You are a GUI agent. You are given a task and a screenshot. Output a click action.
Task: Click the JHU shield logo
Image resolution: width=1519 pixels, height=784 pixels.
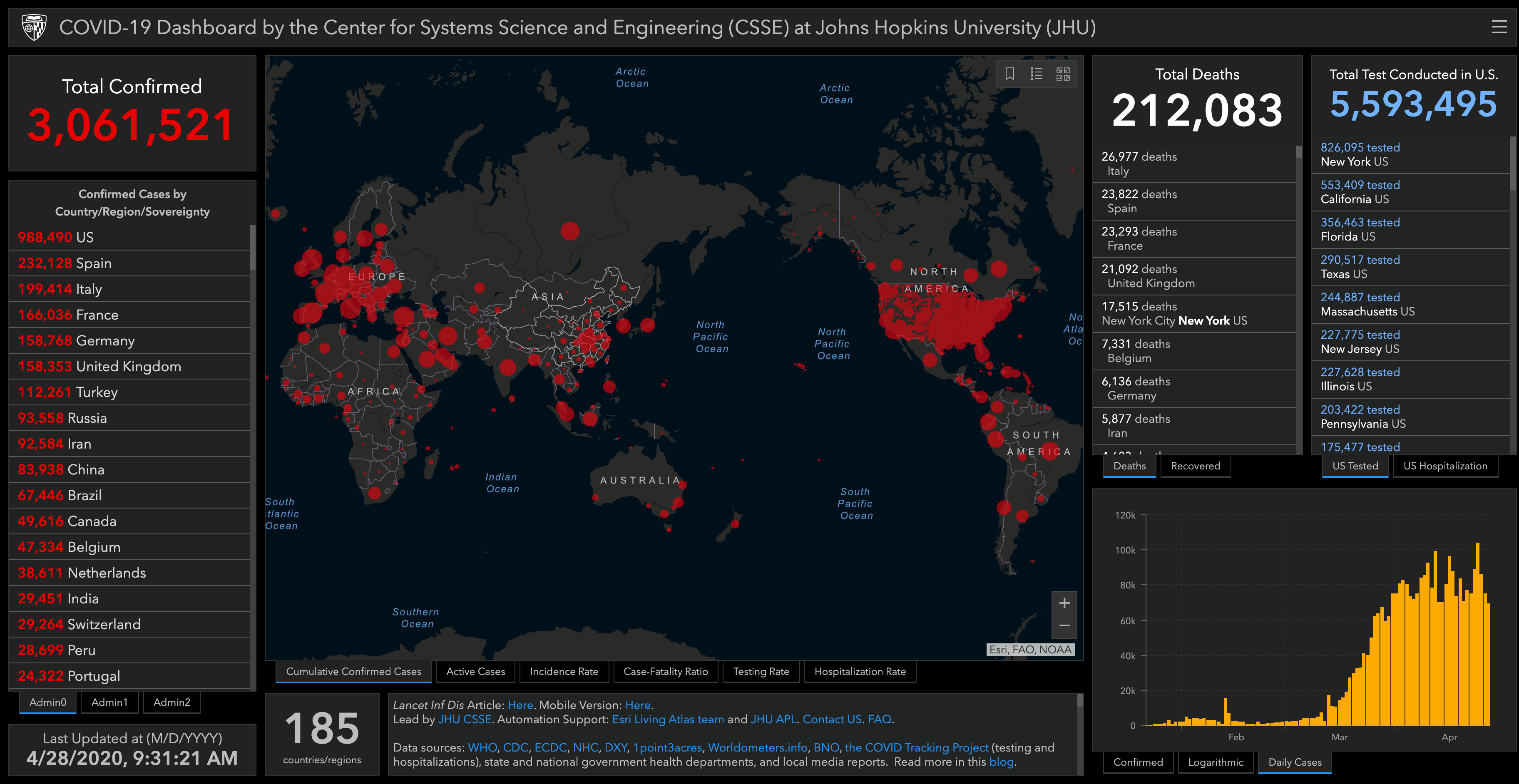point(34,27)
